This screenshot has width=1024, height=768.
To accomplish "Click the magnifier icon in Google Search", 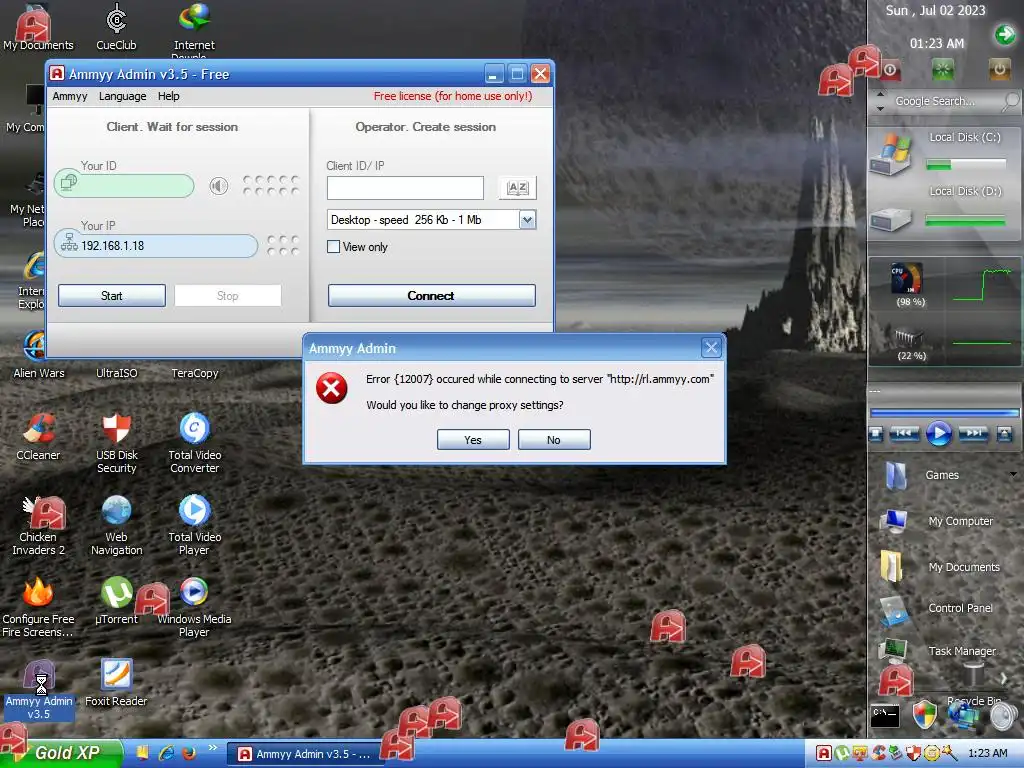I will click(1010, 101).
